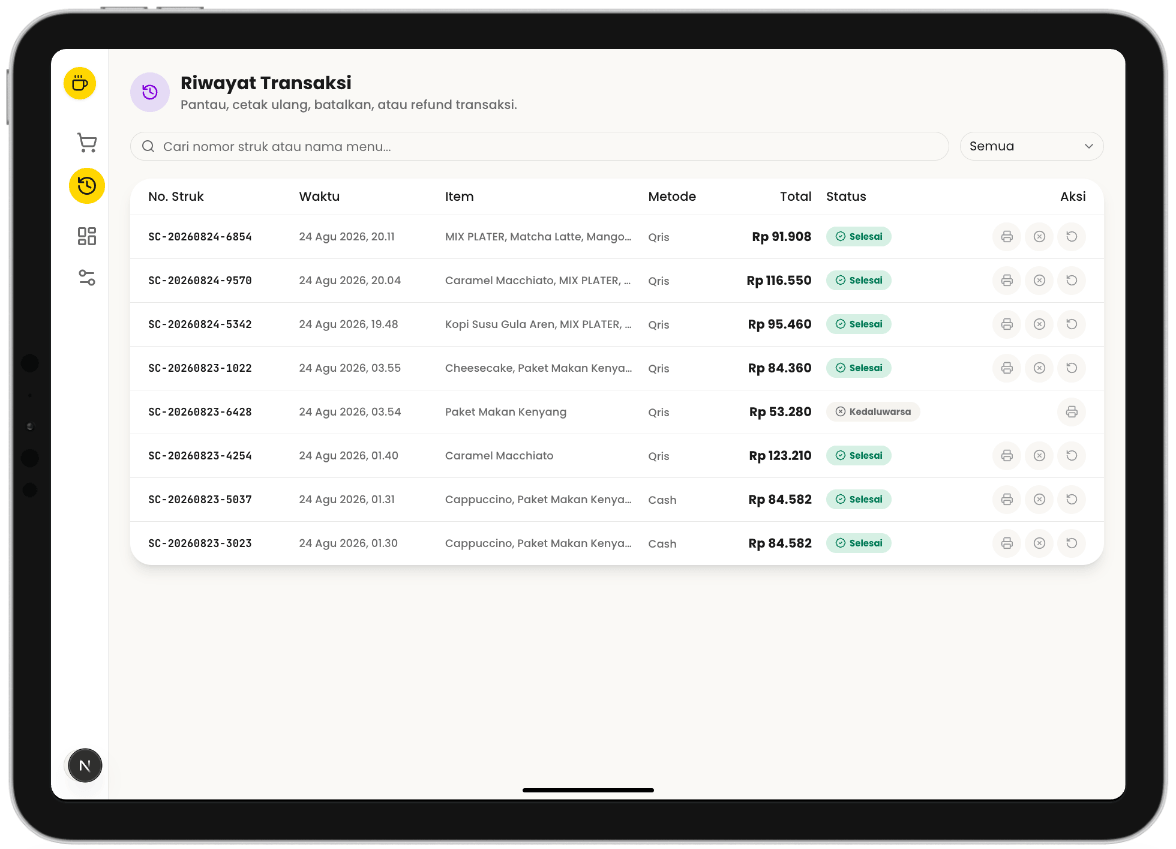Click Caramel Macchiato item in 01.40 row

[x=499, y=456]
